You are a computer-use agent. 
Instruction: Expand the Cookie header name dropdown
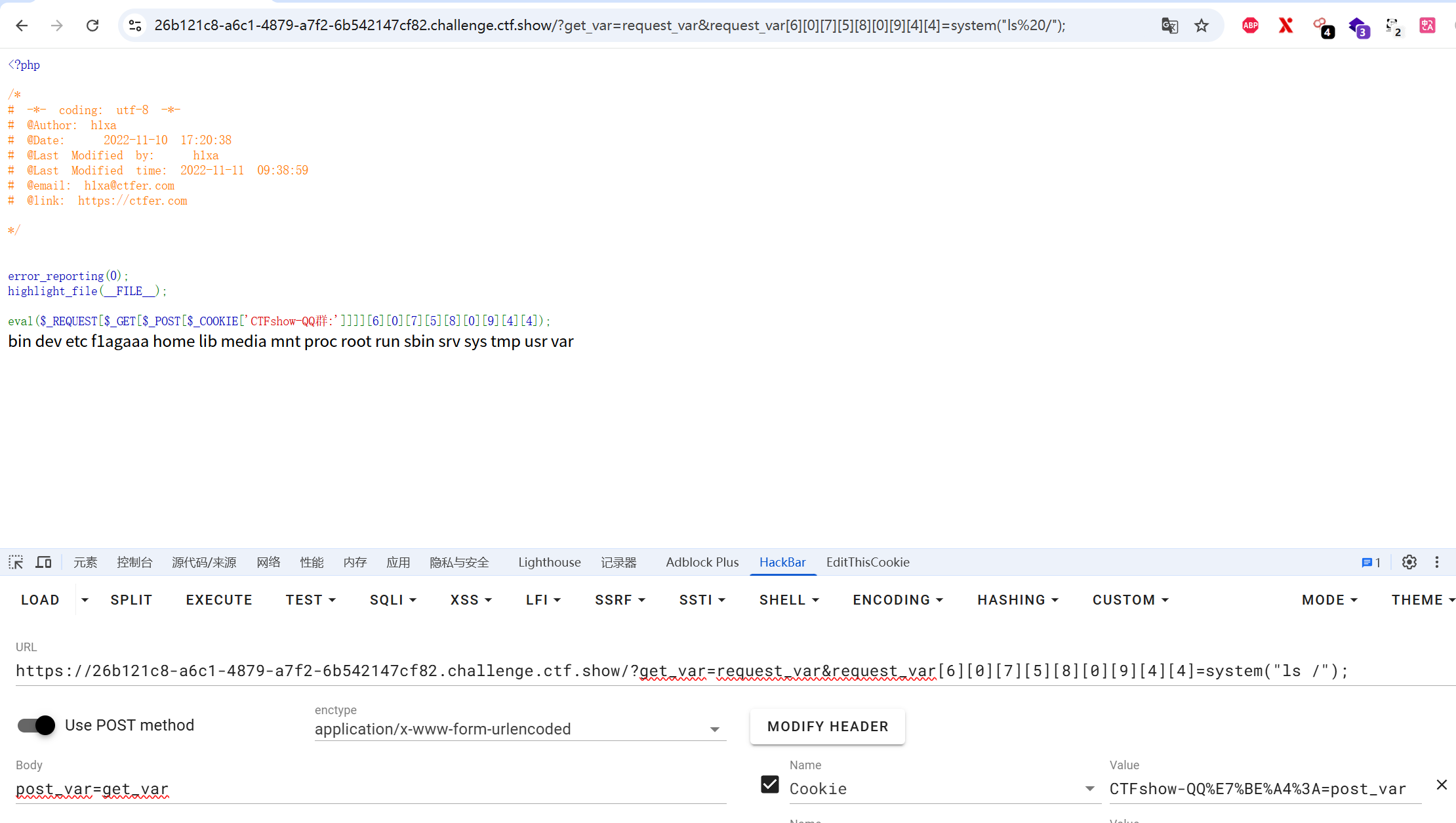point(1089,789)
